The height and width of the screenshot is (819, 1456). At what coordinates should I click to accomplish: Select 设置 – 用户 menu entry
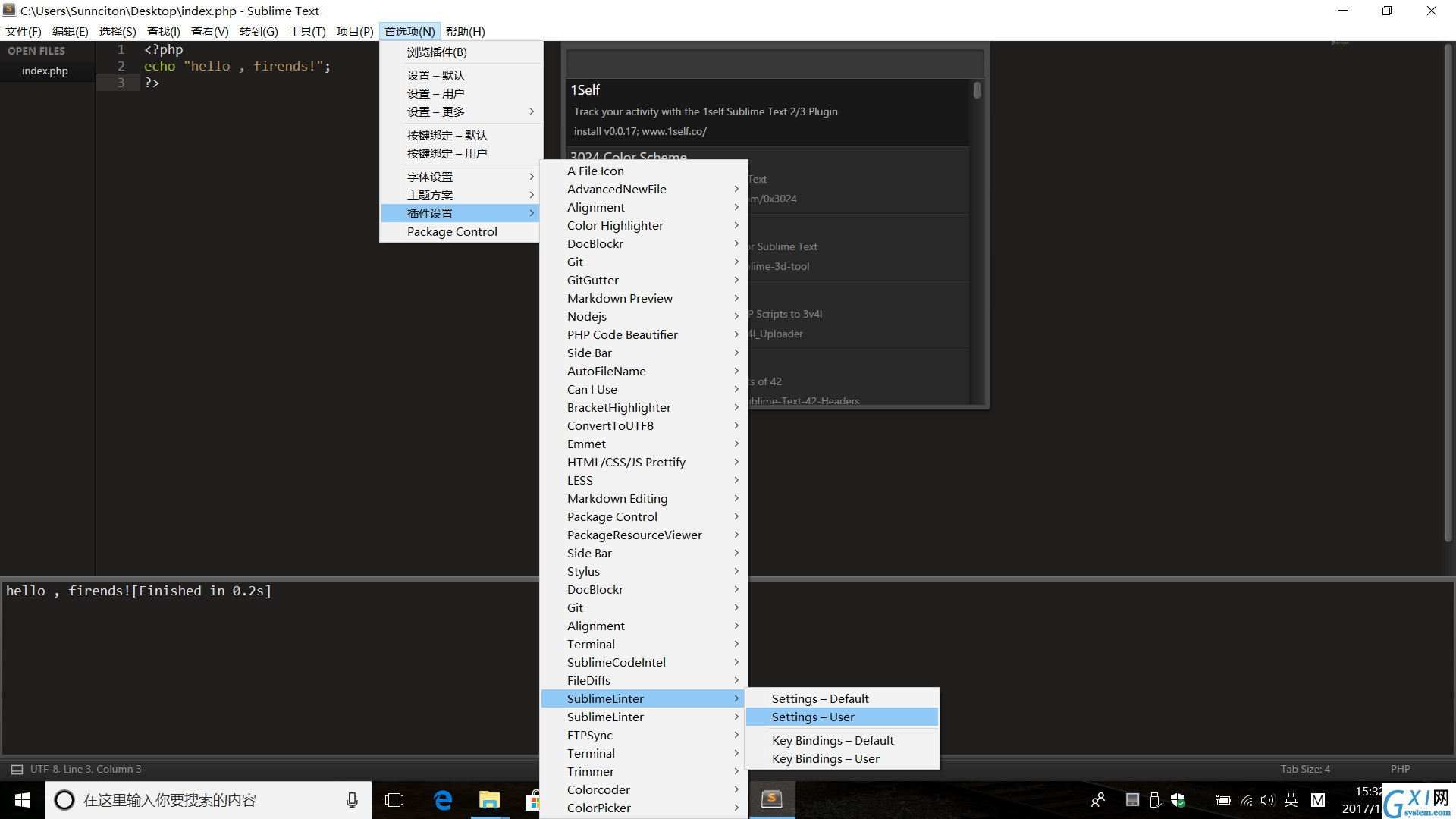point(462,93)
